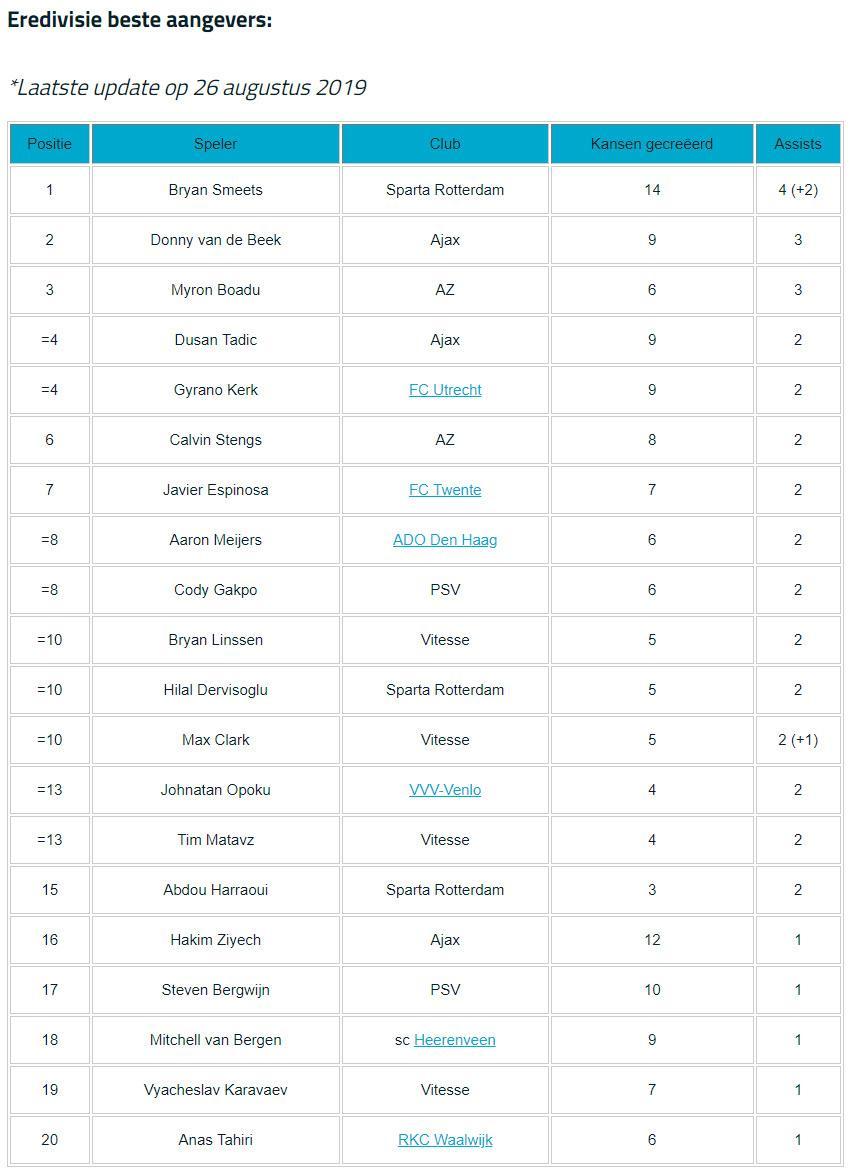The height and width of the screenshot is (1171, 851).
Task: Click Steven Bergwijn in the table
Action: click(215, 990)
